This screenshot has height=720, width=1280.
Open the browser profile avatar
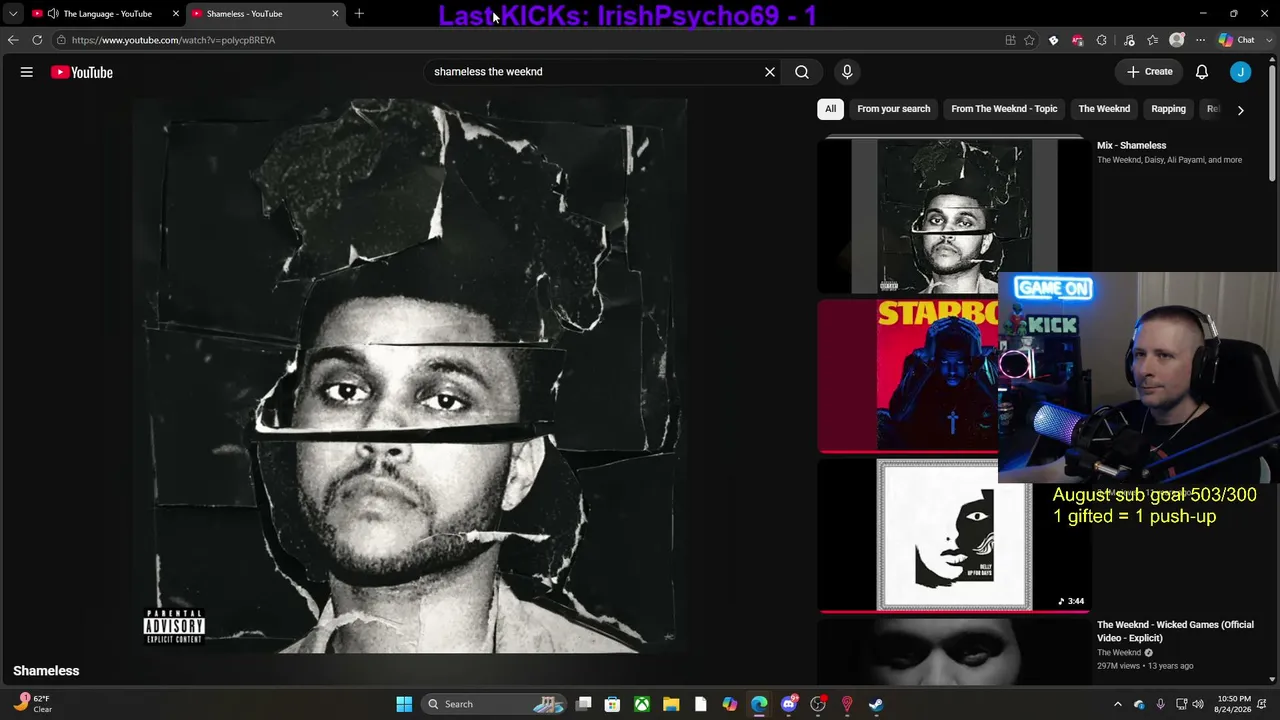[x=1177, y=40]
